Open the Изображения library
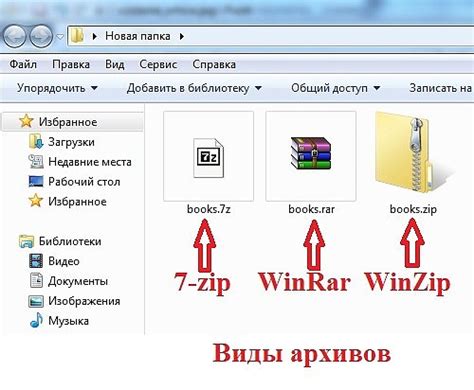This screenshot has width=474, height=390. tap(84, 301)
